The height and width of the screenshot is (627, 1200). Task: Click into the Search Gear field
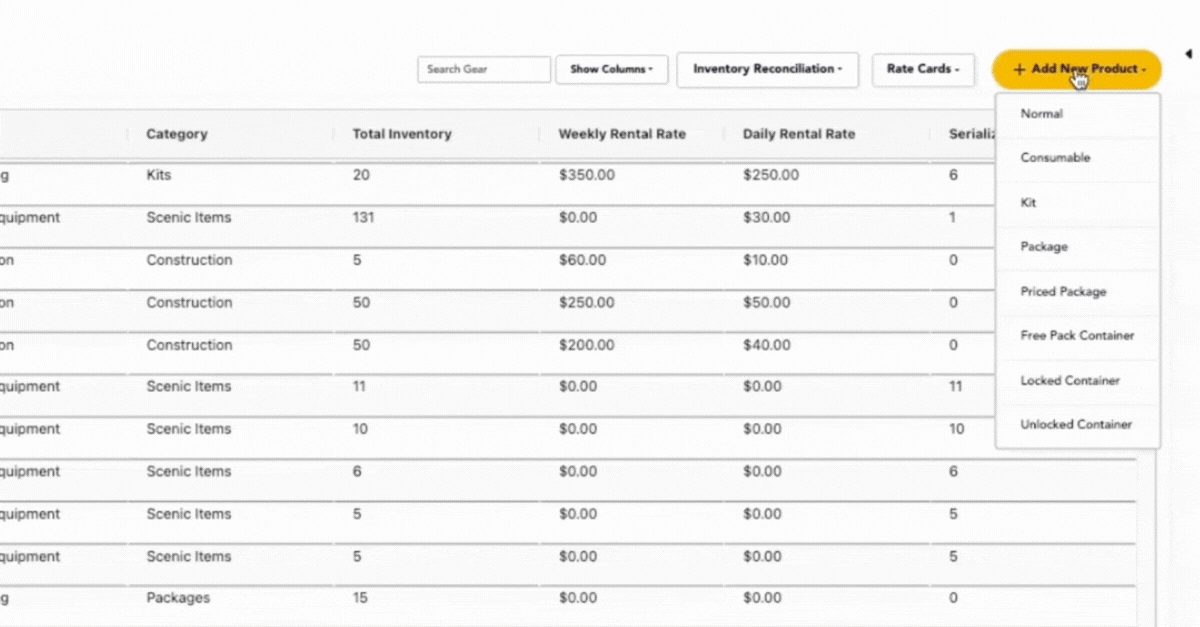(x=484, y=70)
